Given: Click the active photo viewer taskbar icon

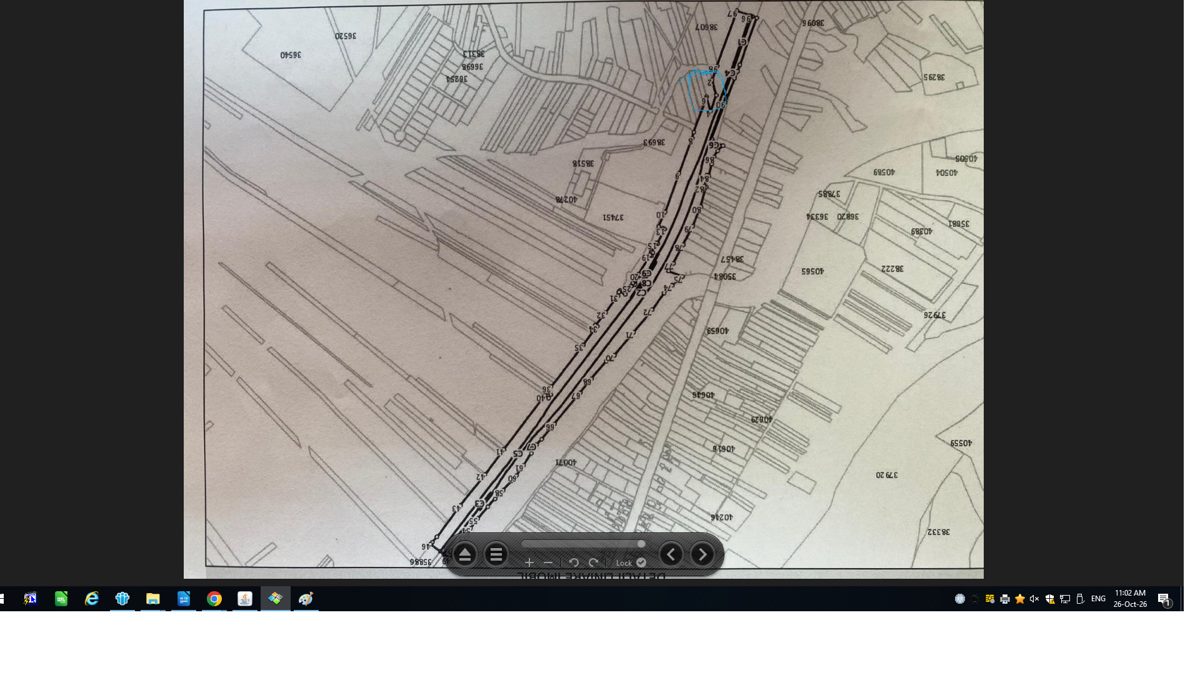Looking at the screenshot, I should [275, 599].
